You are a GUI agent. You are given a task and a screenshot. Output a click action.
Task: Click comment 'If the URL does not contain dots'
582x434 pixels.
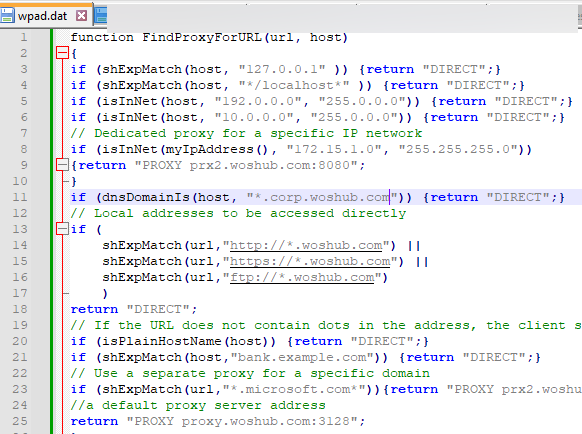(x=210, y=325)
